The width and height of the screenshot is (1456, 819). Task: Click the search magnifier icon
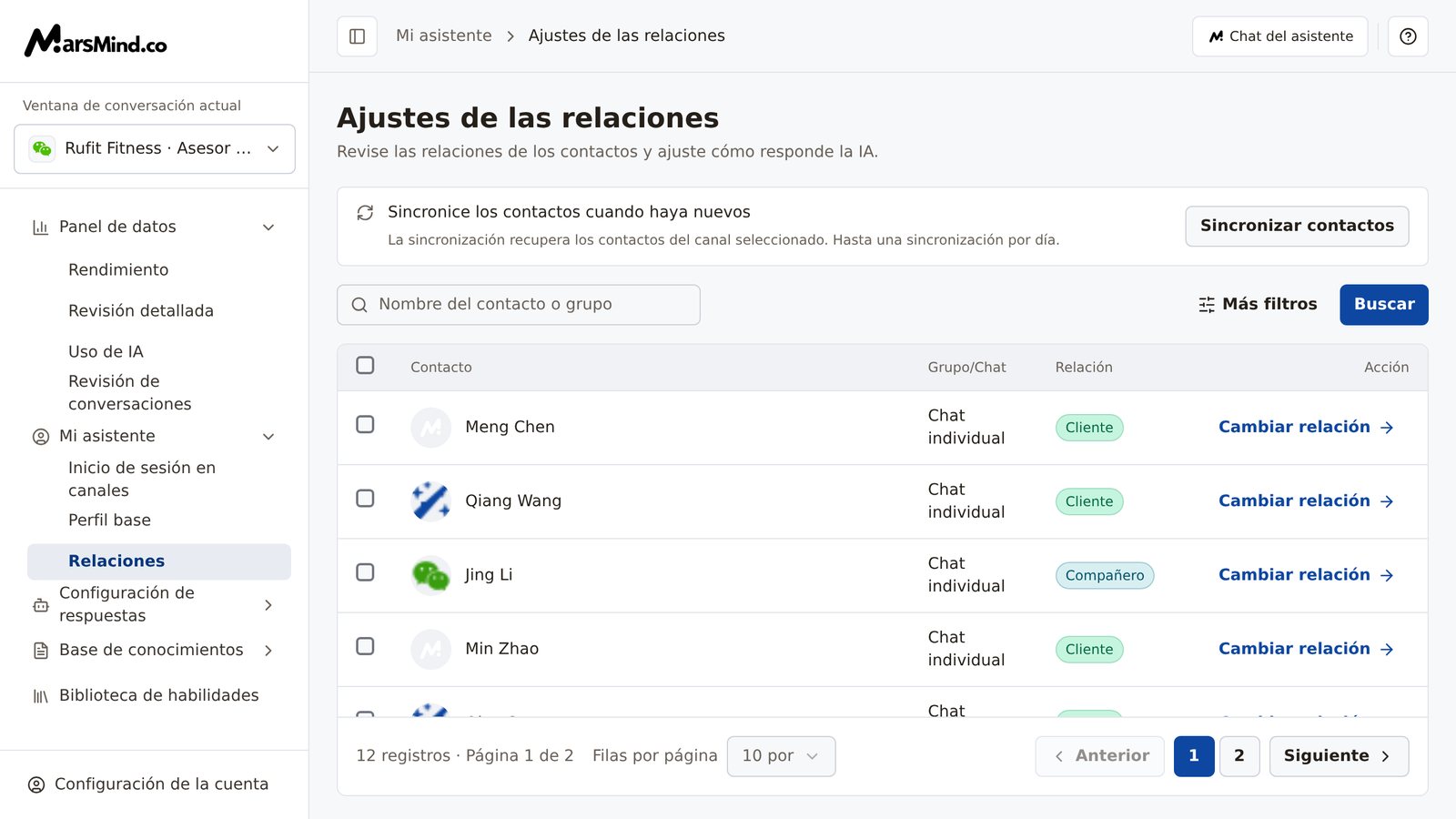(x=359, y=305)
